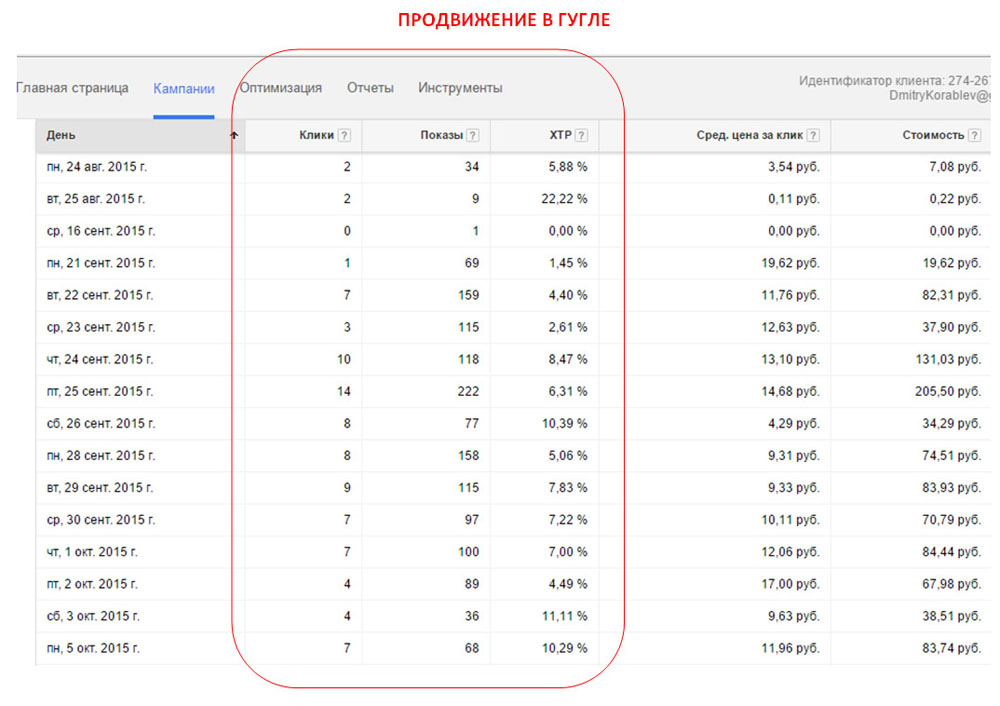The height and width of the screenshot is (706, 1000).
Task: Open help icon next to Стоимость
Action: tap(974, 135)
